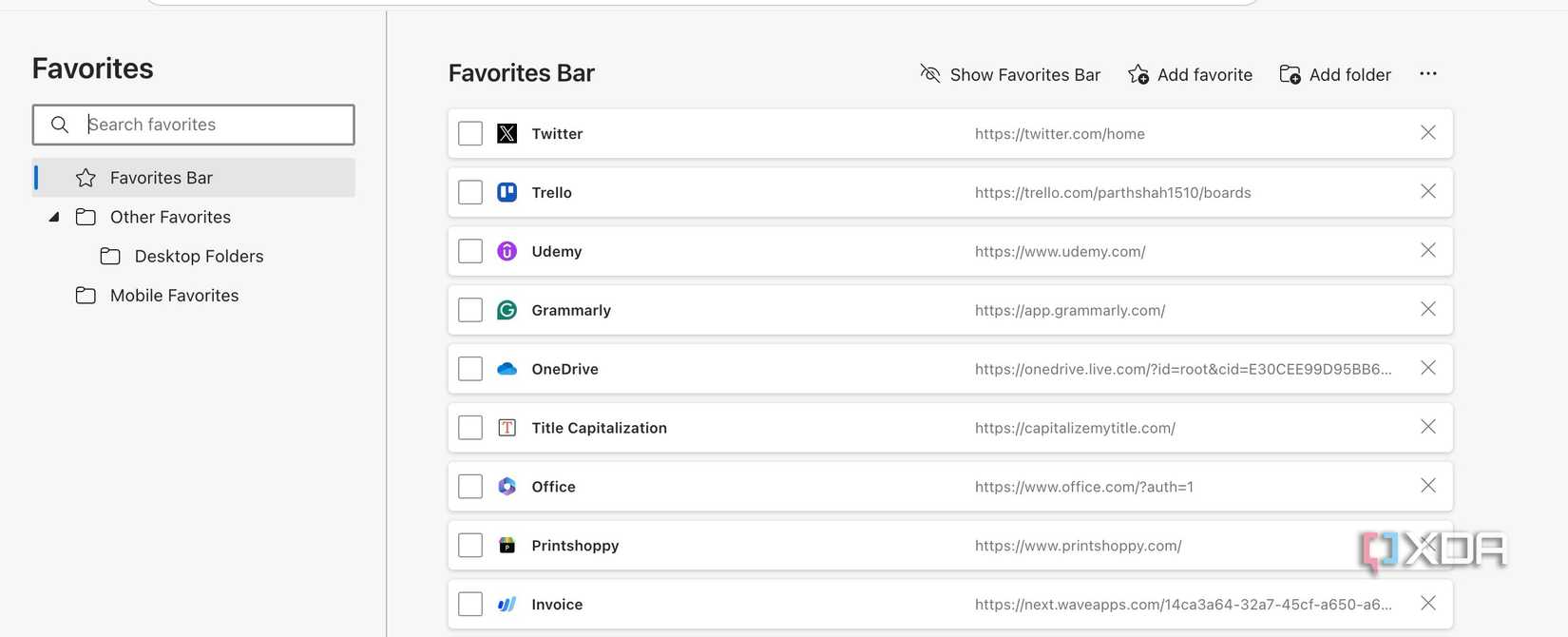This screenshot has height=637, width=1568.
Task: Remove the Title Capitalization favorite
Action: coord(1428,428)
